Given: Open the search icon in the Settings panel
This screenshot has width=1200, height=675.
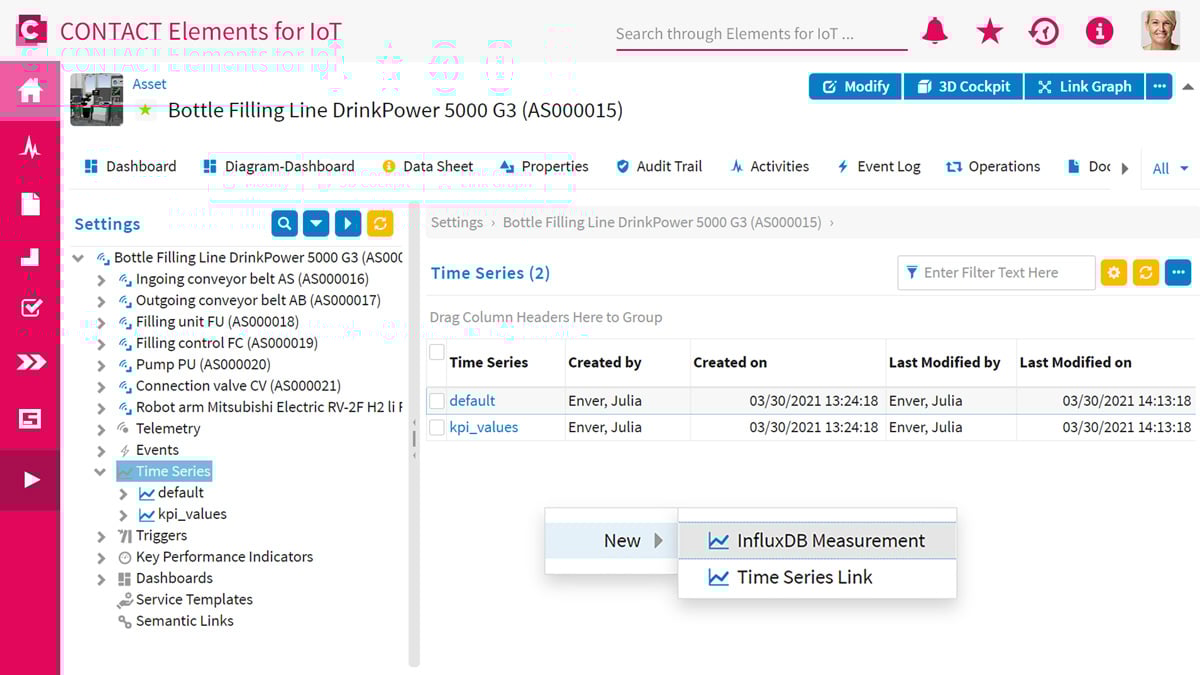Looking at the screenshot, I should pos(284,223).
